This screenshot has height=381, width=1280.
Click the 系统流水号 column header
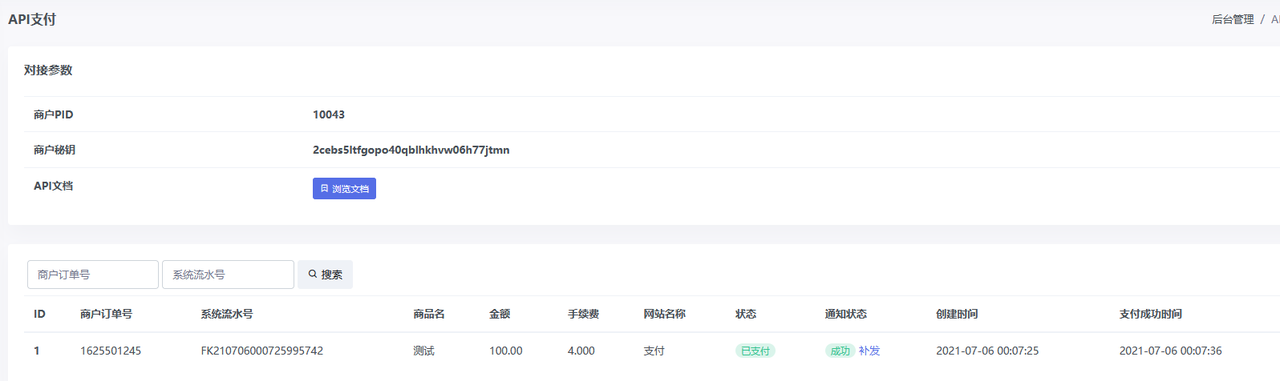[x=227, y=314]
